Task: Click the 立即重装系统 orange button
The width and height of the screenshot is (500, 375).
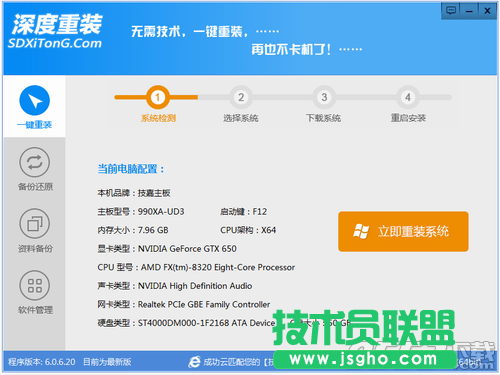Action: point(403,231)
